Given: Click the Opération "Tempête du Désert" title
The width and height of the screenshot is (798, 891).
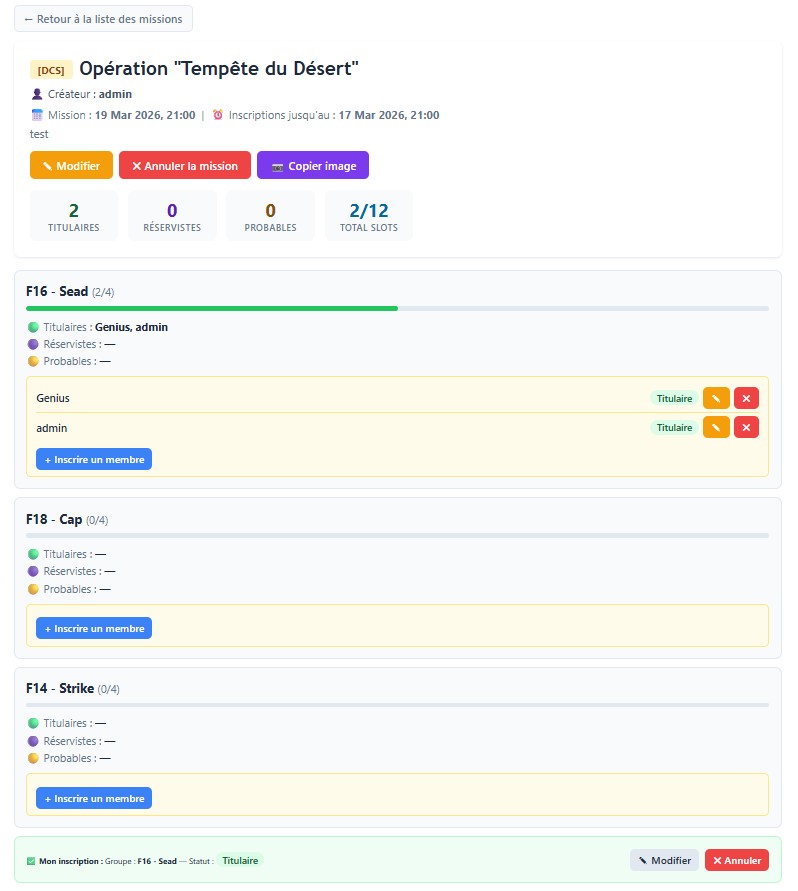Looking at the screenshot, I should tap(219, 69).
